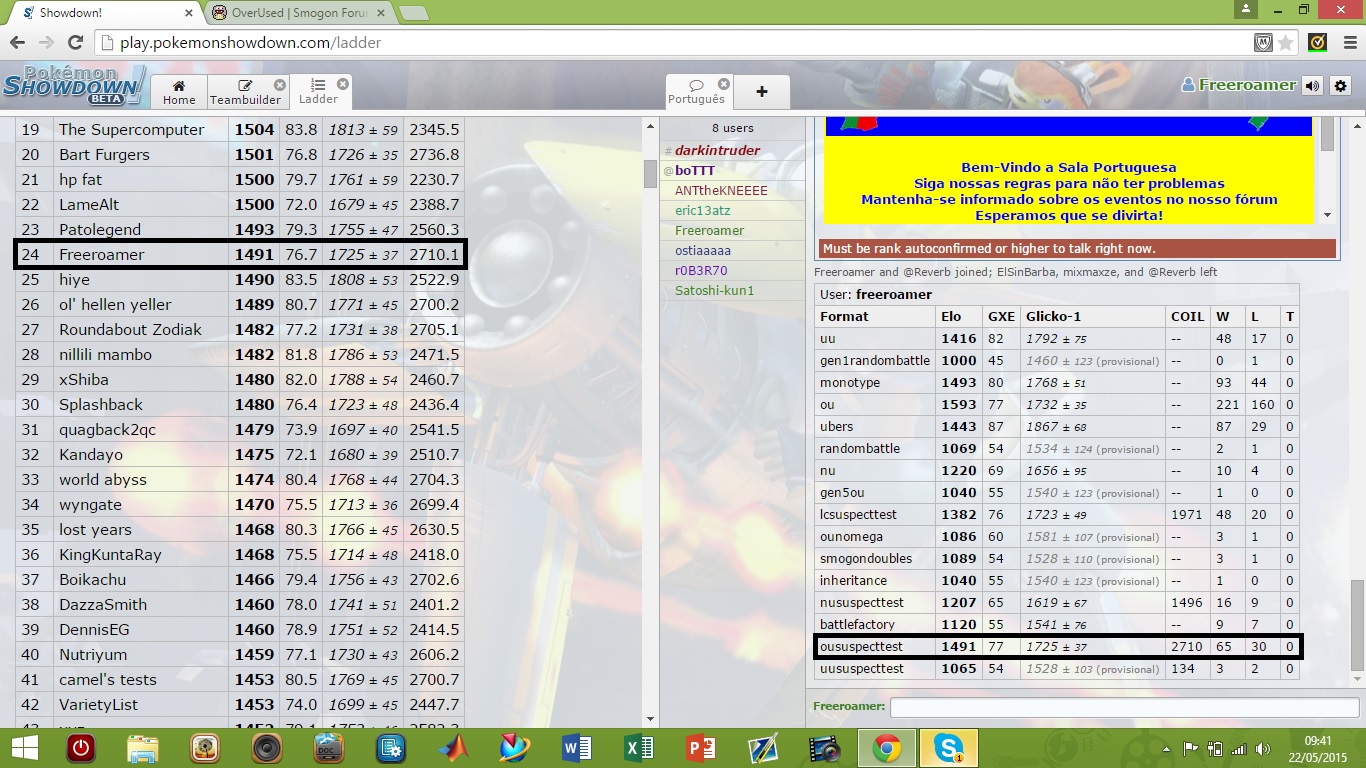Reload the Pokemon Showdown page

pos(75,43)
